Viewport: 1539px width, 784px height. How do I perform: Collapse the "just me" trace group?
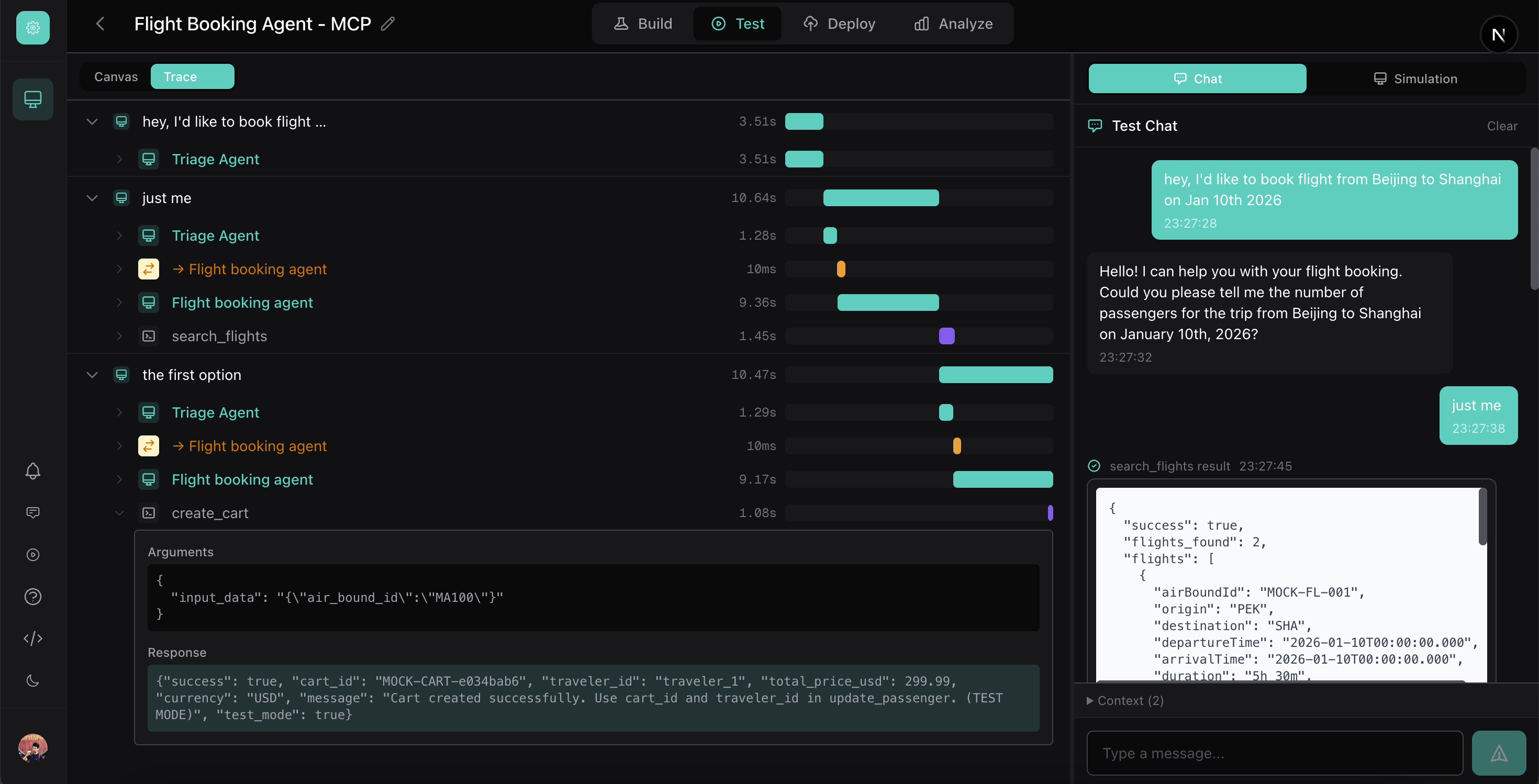pyautogui.click(x=92, y=198)
